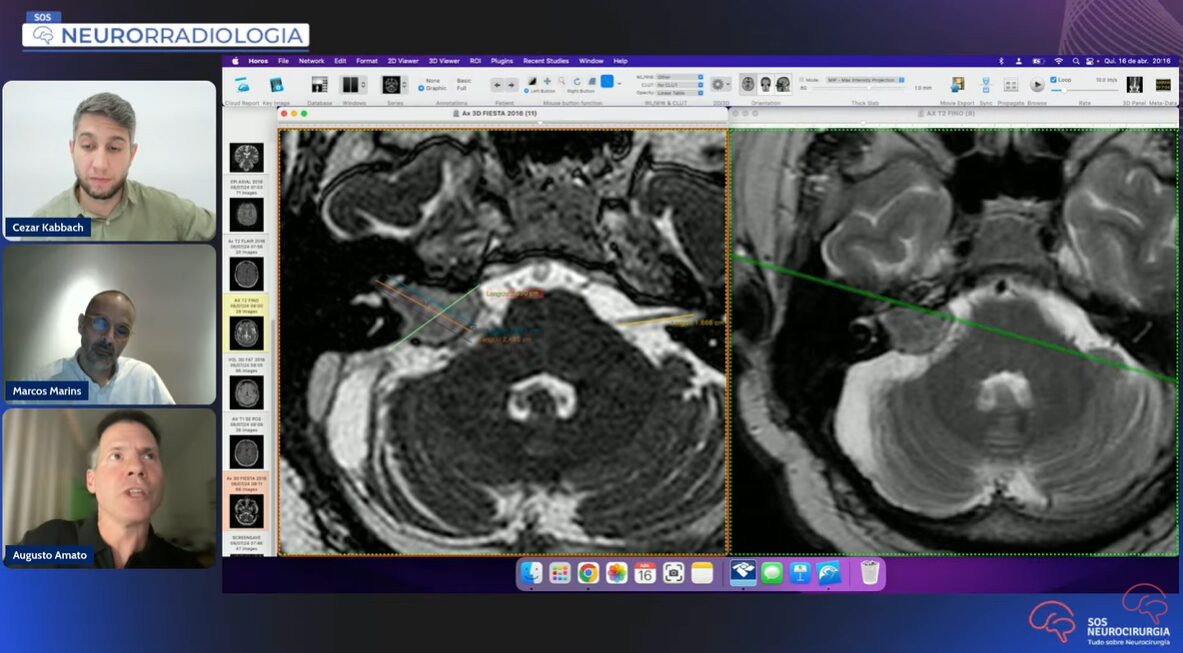Open the 2D Viewer menu
Viewport: 1183px width, 653px height.
(403, 61)
